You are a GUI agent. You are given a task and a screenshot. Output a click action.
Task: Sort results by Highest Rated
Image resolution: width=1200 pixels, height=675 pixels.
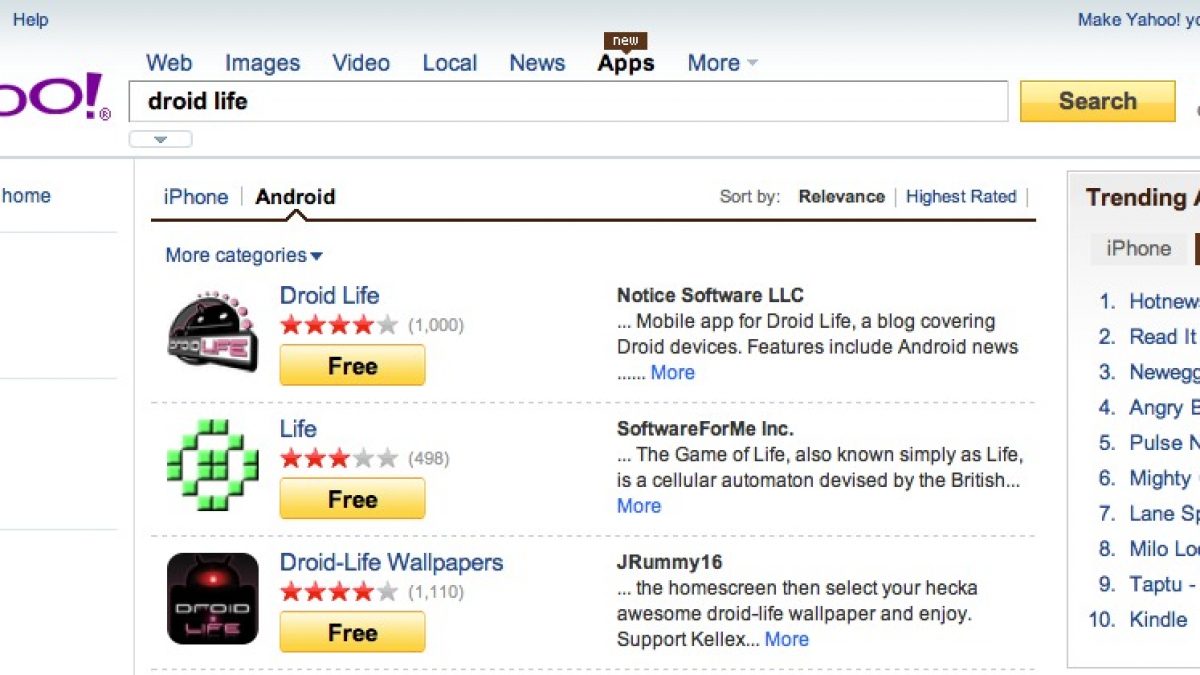pos(961,197)
